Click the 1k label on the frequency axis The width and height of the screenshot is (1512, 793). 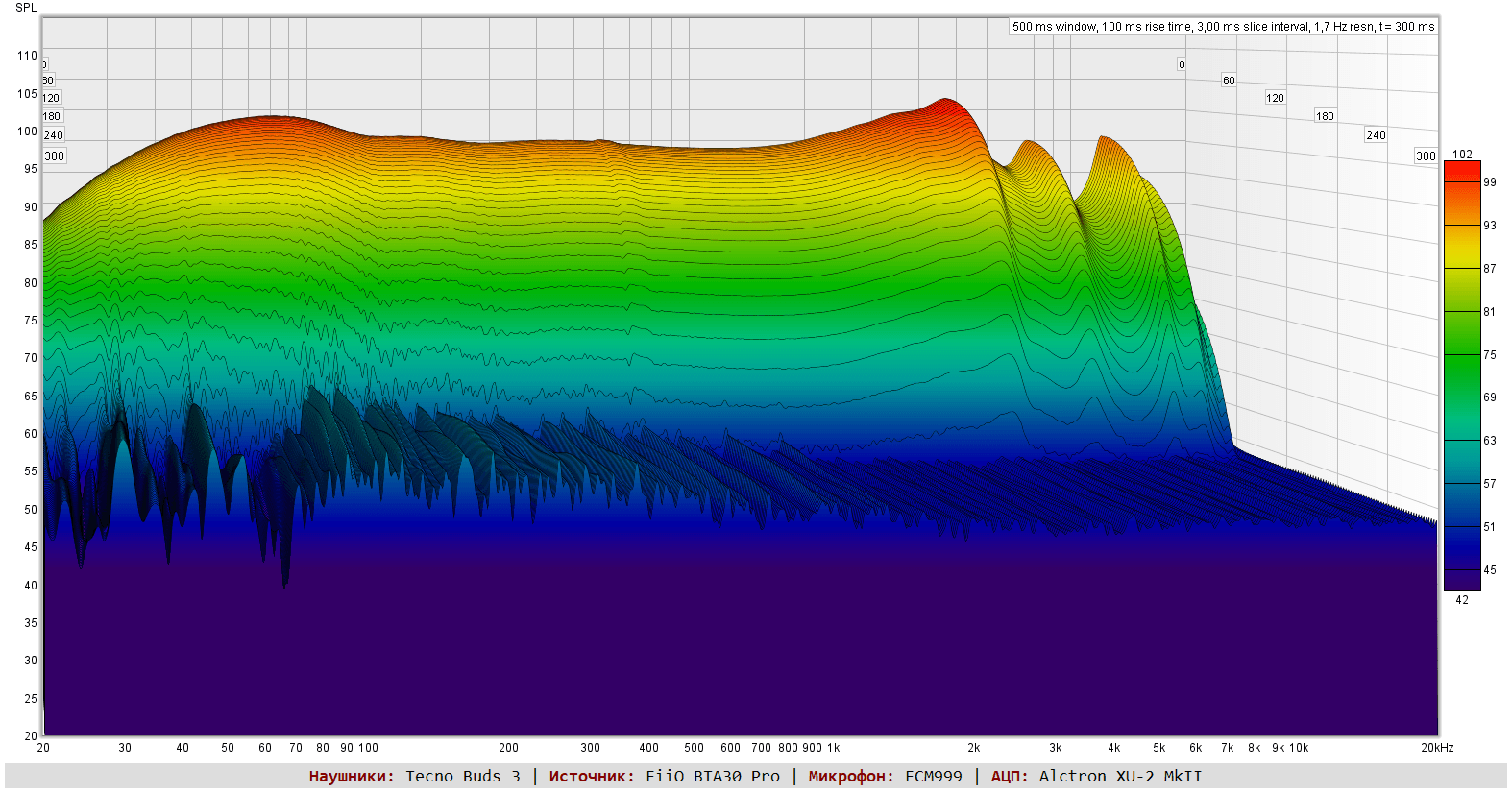833,748
